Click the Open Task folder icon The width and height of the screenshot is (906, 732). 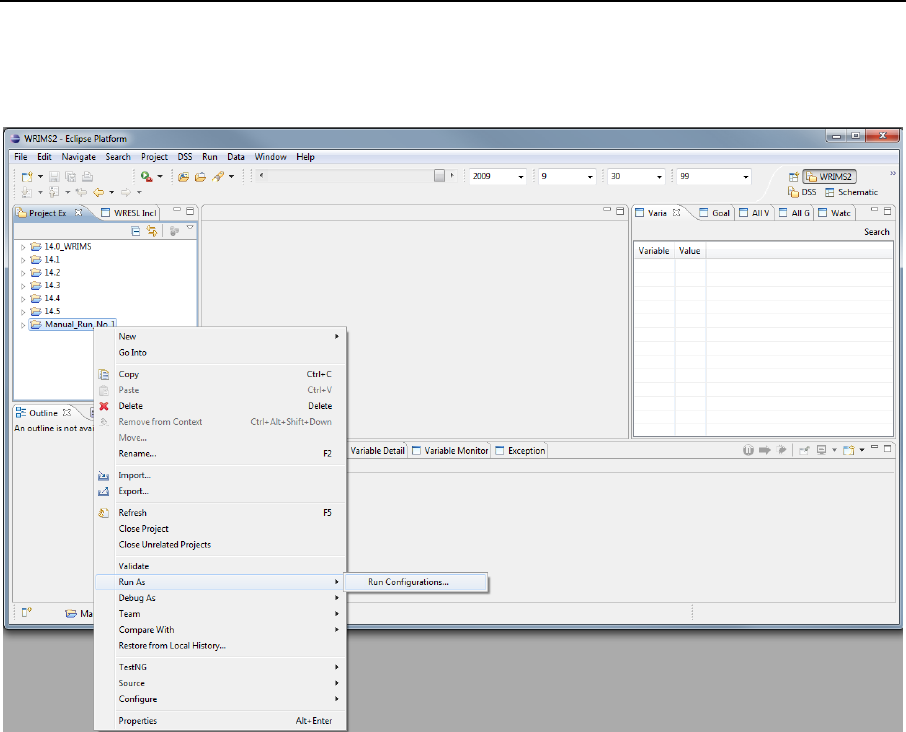pyautogui.click(x=200, y=177)
